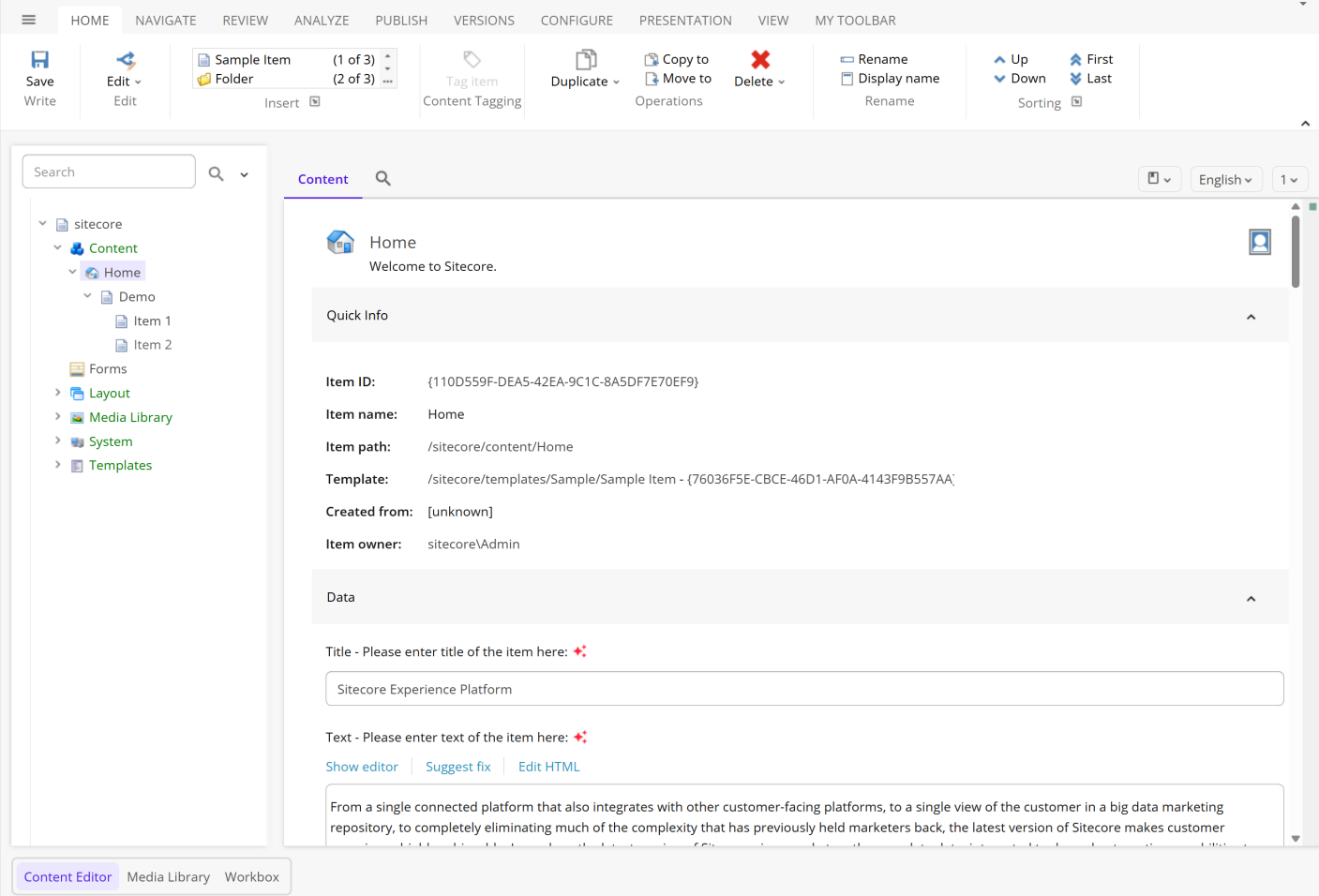
Task: Switch to Media Library bottom tab
Action: point(169,876)
